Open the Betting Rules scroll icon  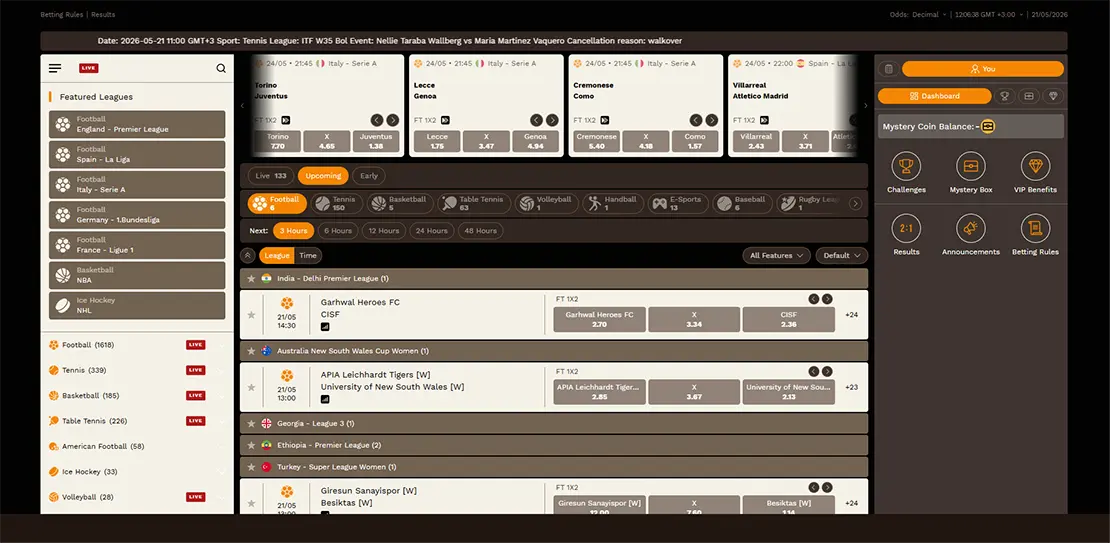1035,229
